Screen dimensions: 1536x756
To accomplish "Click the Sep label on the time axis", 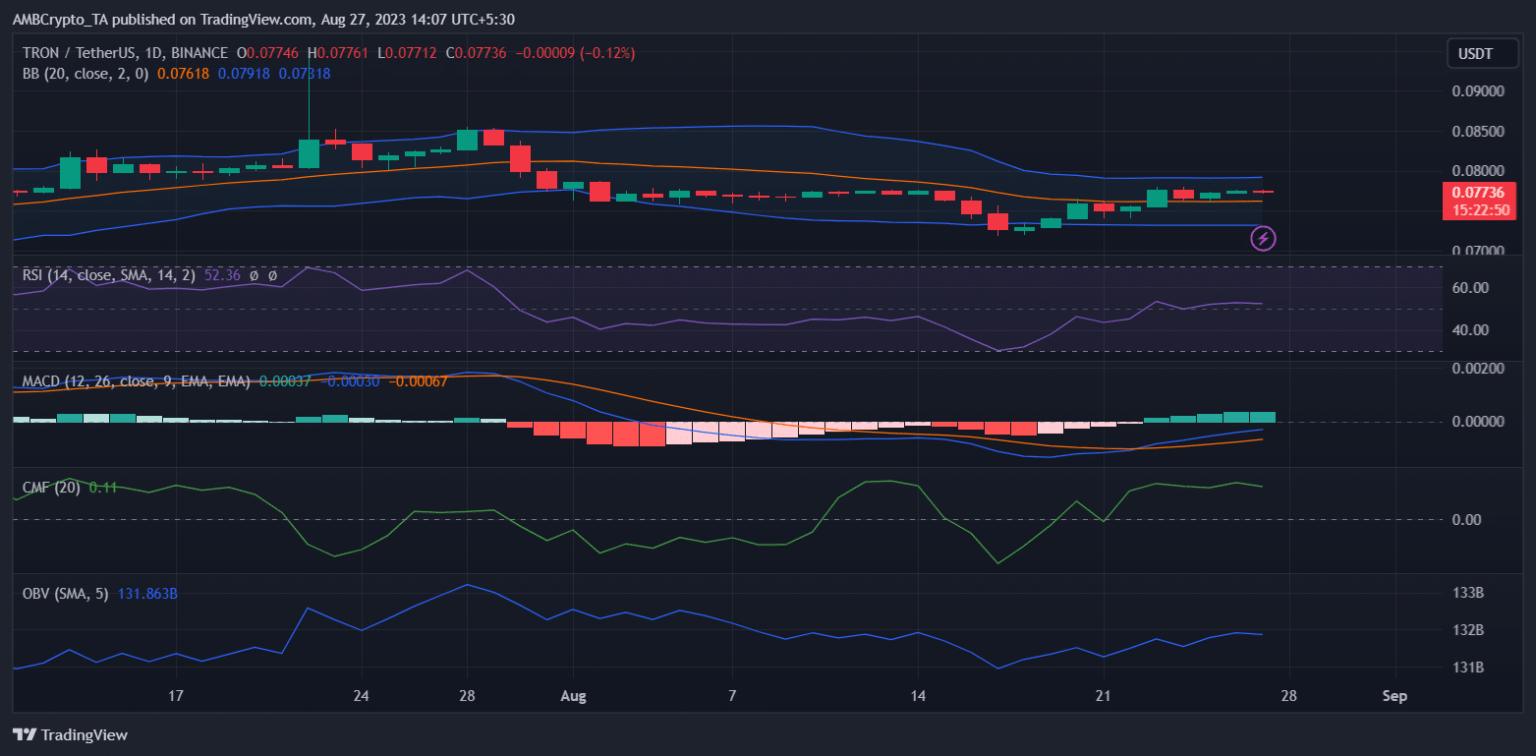I will click(1394, 696).
